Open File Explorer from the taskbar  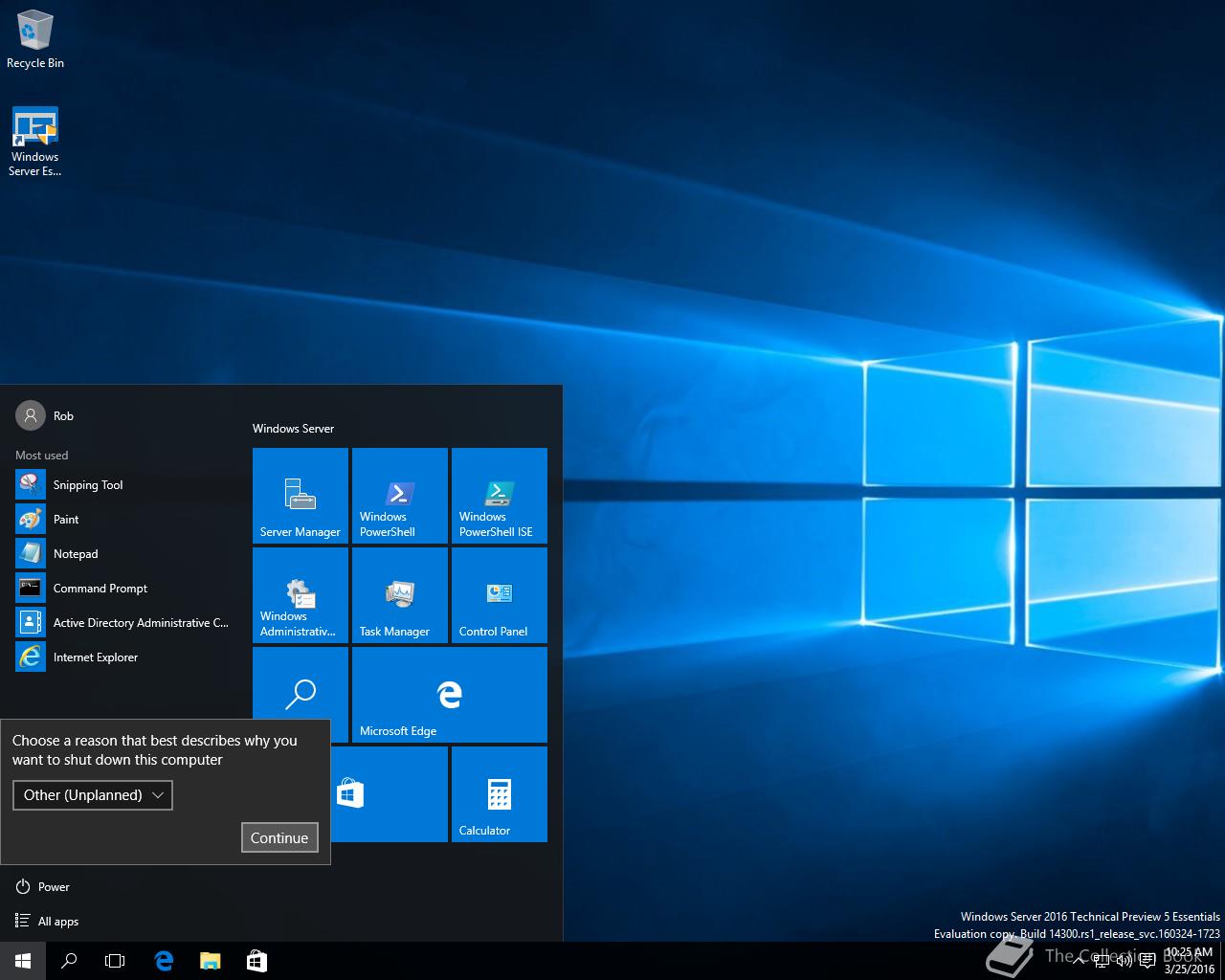click(x=210, y=961)
